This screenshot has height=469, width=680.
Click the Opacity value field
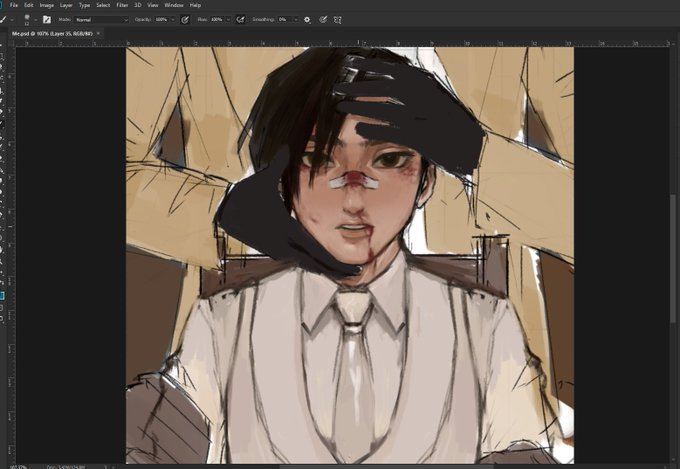pos(161,20)
